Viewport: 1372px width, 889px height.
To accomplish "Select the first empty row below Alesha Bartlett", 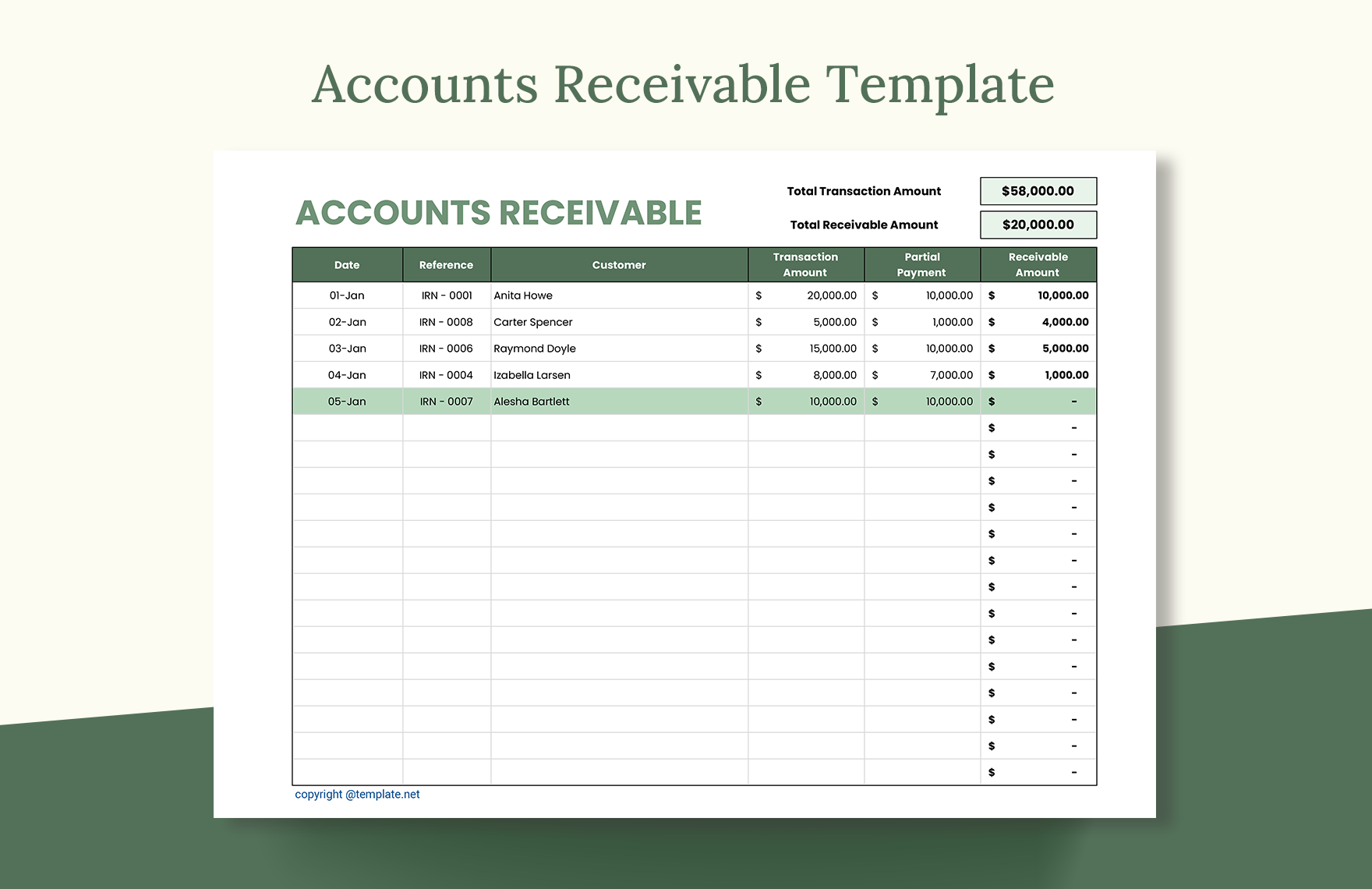I will click(x=618, y=427).
